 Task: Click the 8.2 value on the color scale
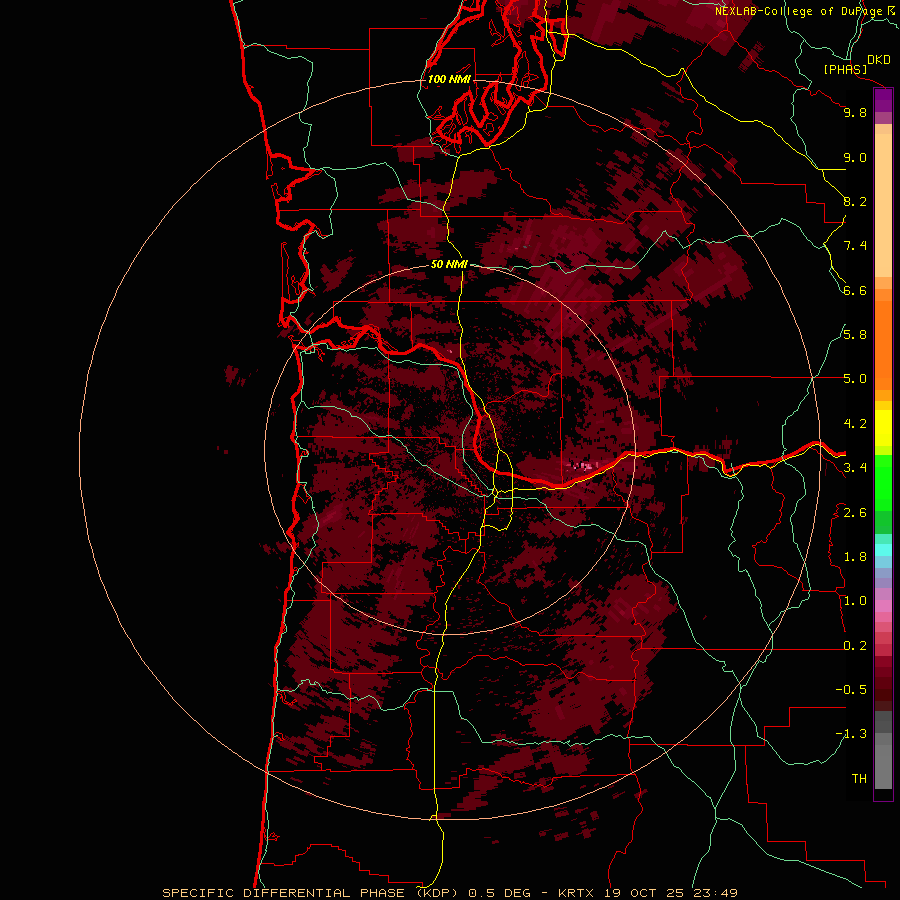pos(855,201)
